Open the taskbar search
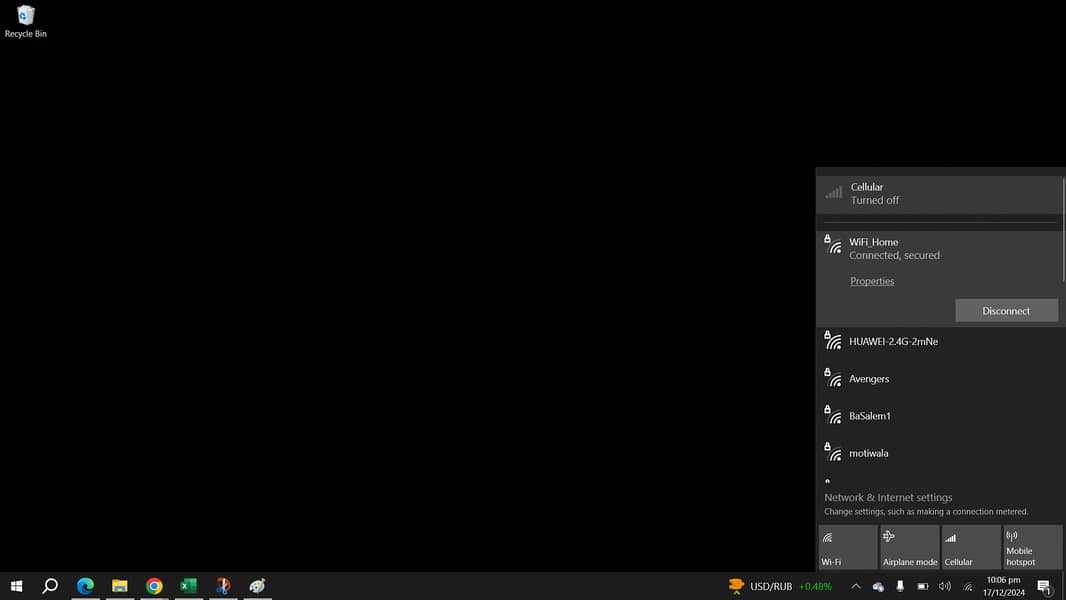The image size is (1066, 600). pos(50,586)
